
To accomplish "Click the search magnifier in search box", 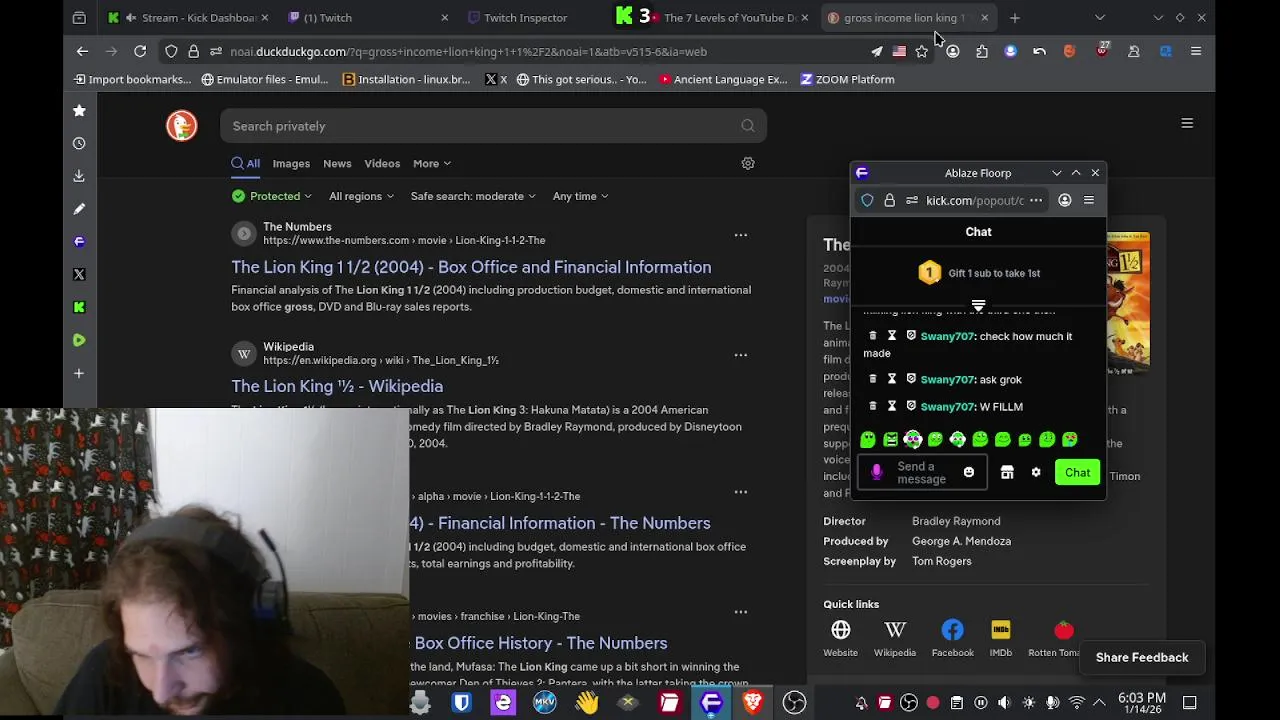I will pyautogui.click(x=748, y=126).
